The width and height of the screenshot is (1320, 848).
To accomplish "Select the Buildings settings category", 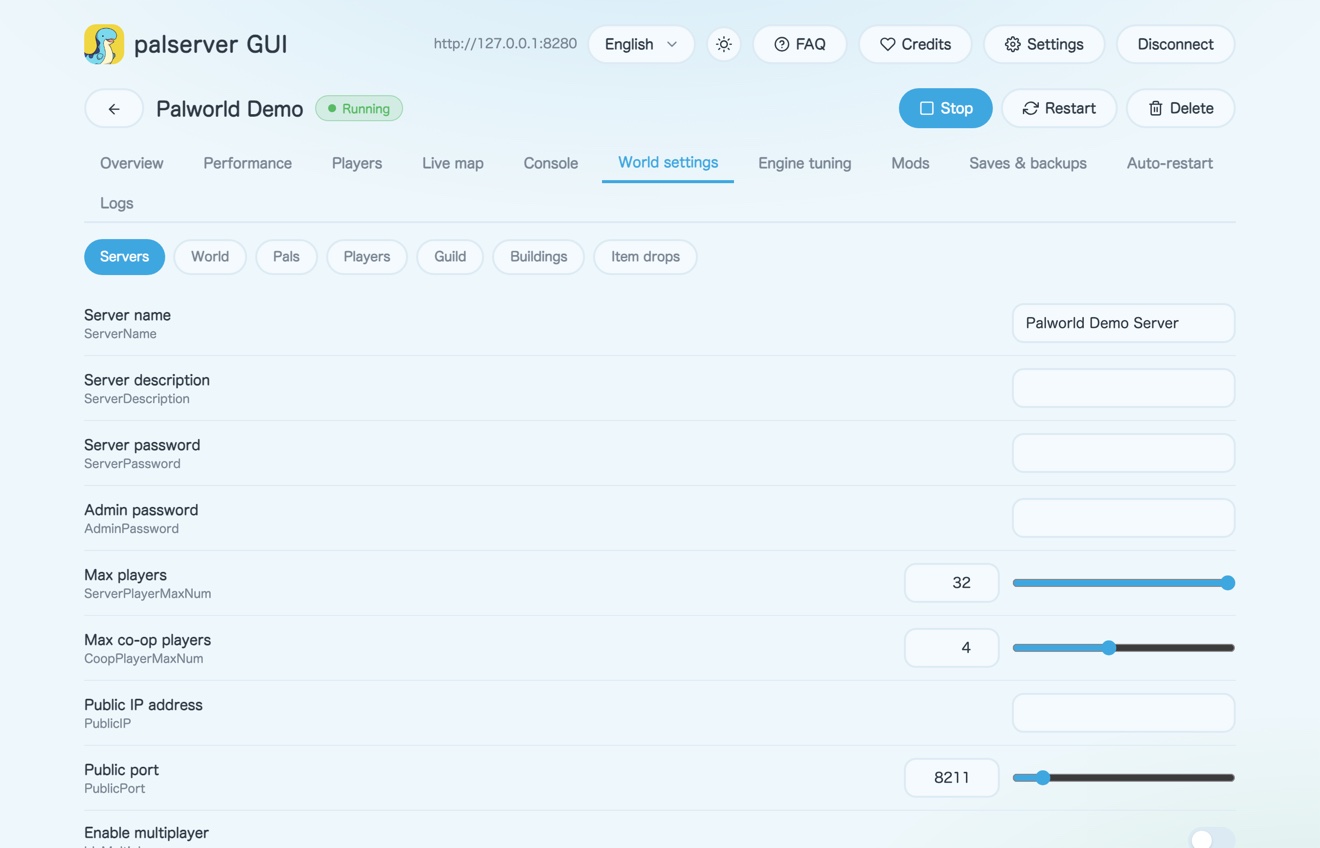I will click(538, 257).
